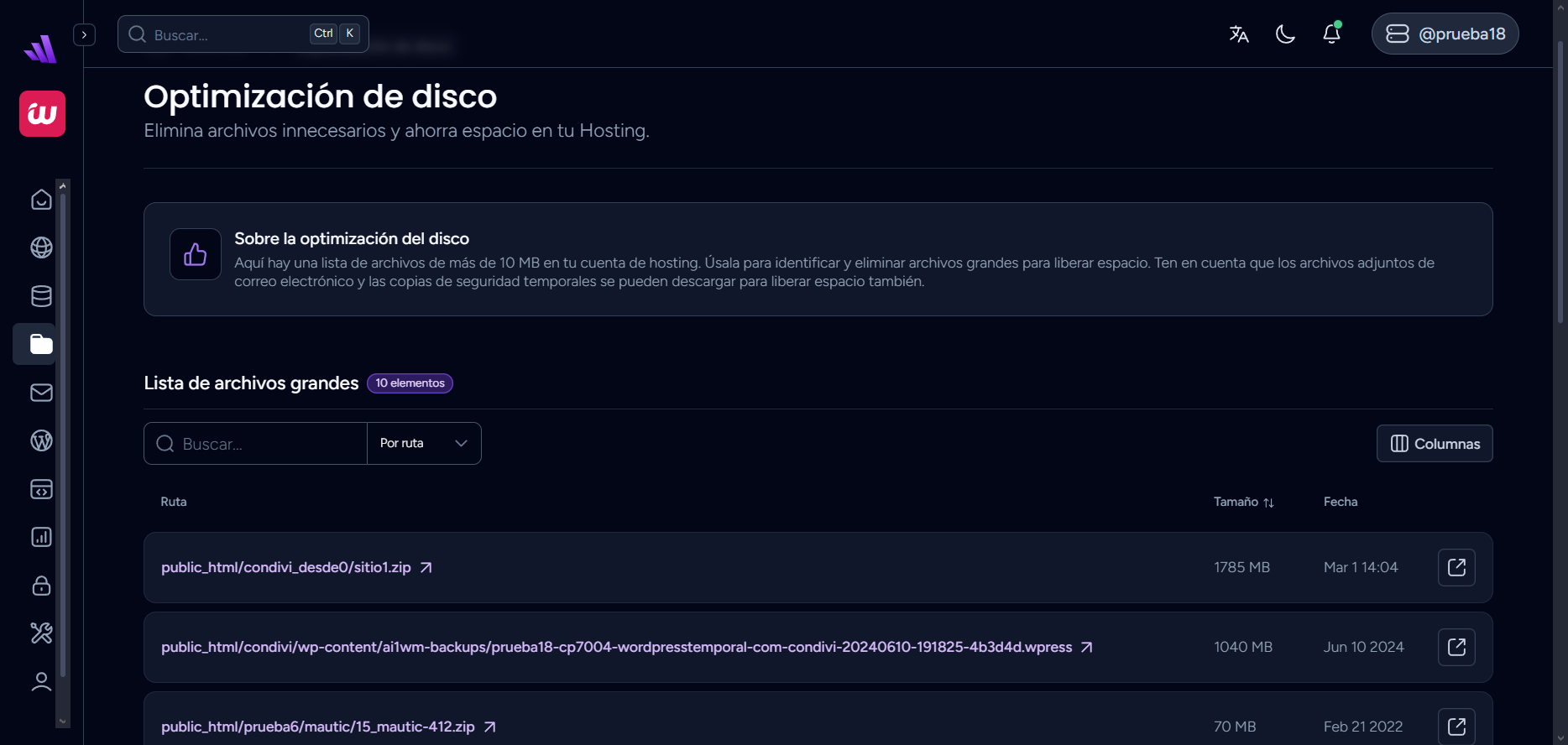This screenshot has width=1568, height=745.
Task: Open the Tools wrench icon in sidebar
Action: pyautogui.click(x=41, y=633)
